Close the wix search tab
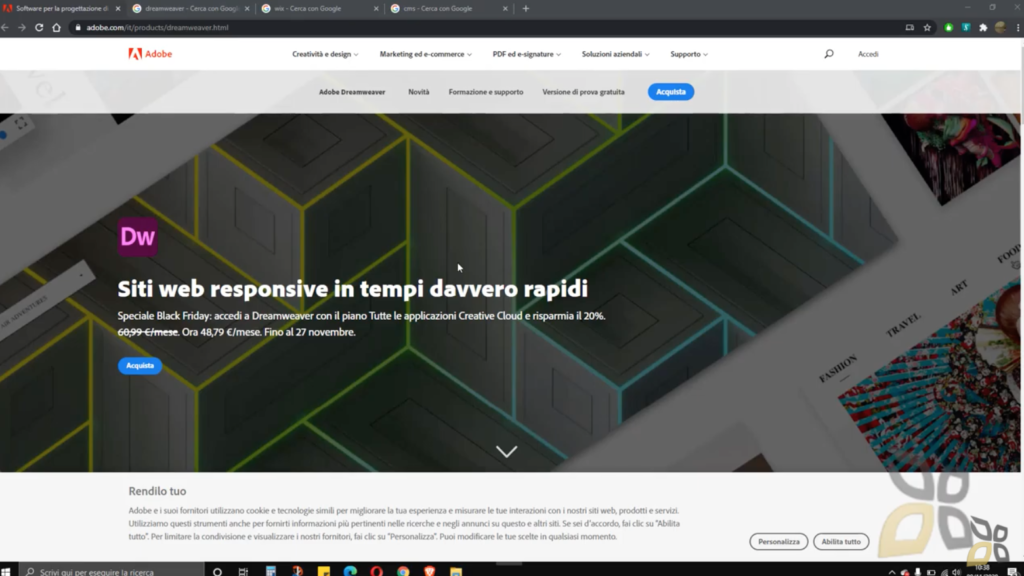 (x=376, y=8)
